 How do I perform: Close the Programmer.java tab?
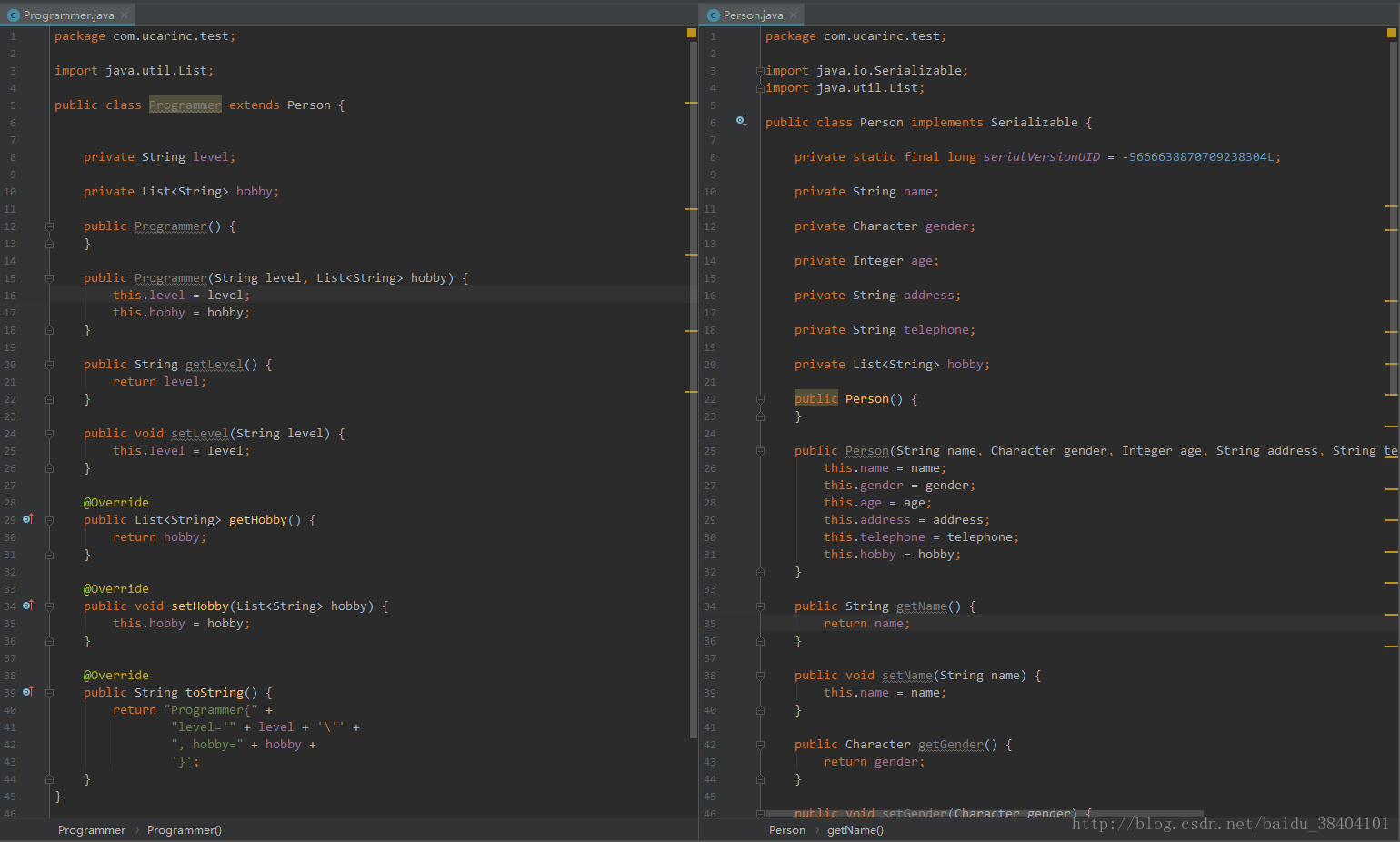point(125,15)
